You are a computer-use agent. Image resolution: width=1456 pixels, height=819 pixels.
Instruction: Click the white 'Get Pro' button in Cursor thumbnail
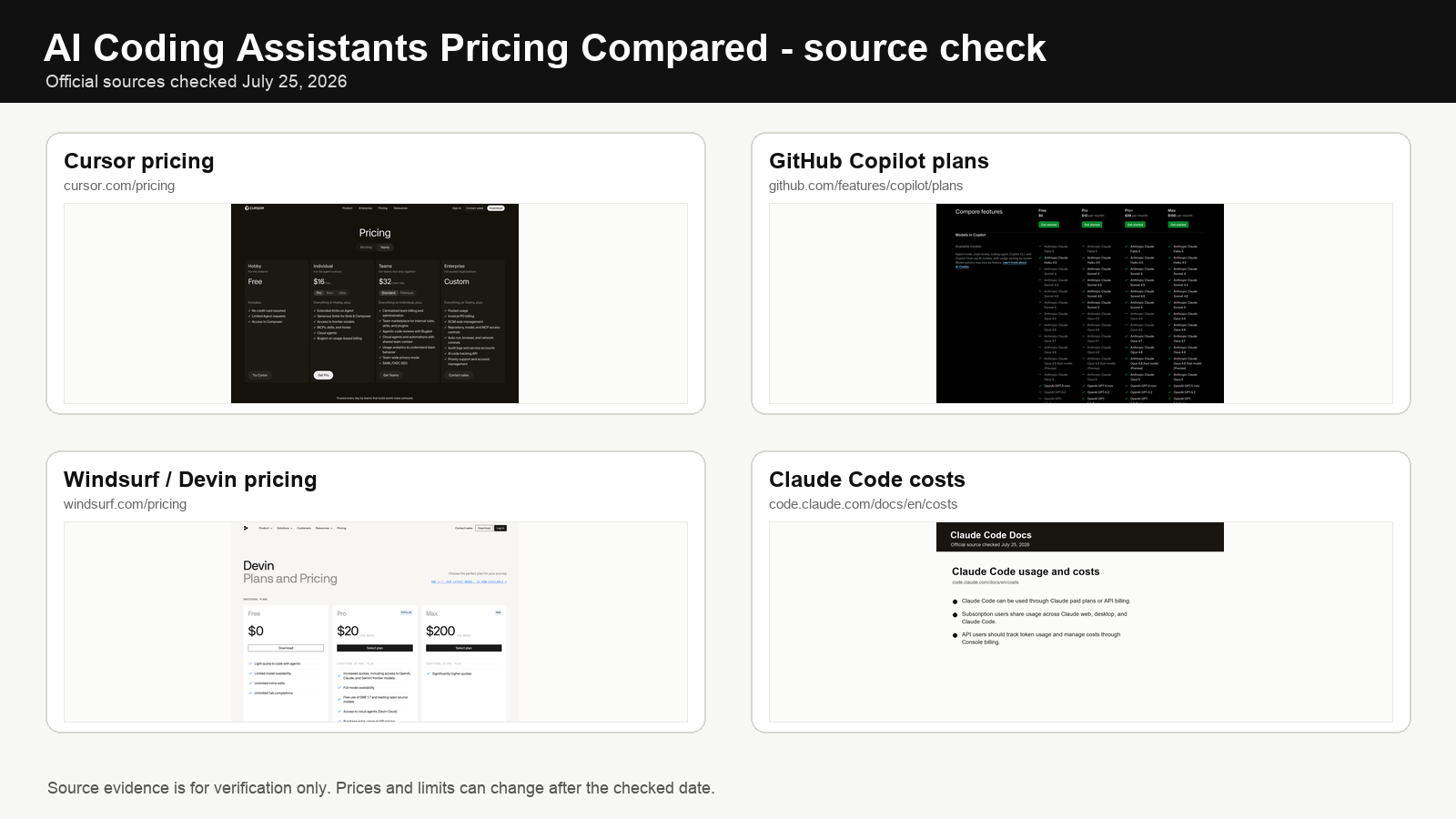(323, 375)
